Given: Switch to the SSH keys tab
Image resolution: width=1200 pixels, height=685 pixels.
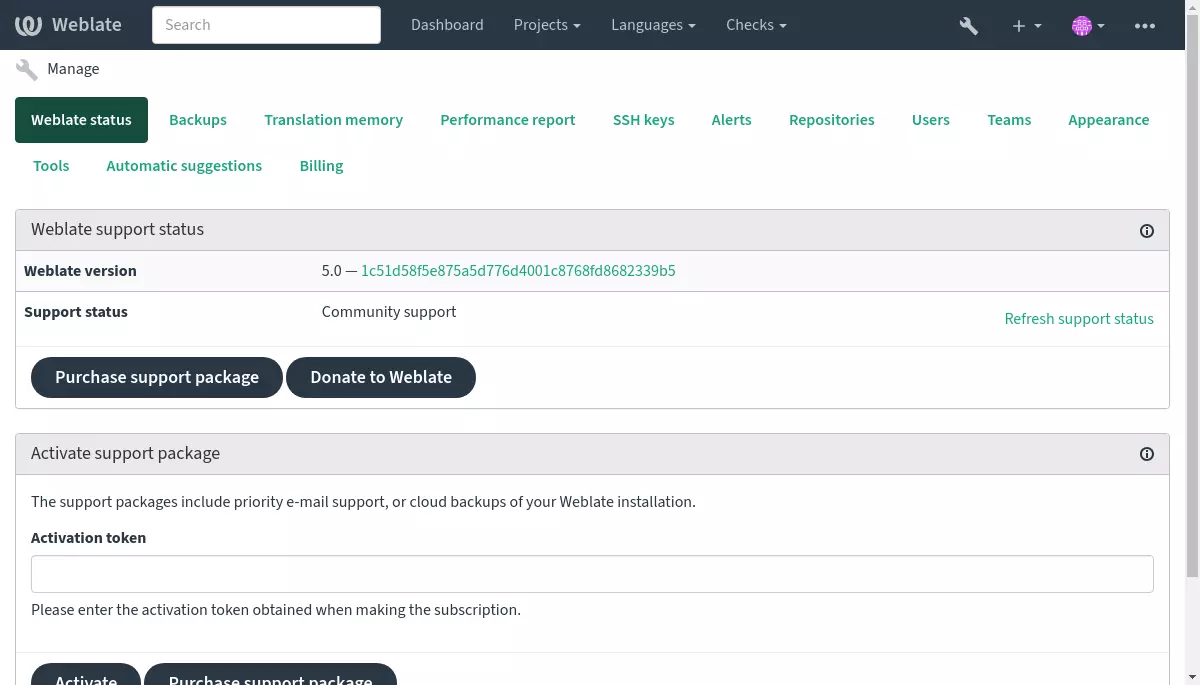Looking at the screenshot, I should click(644, 120).
